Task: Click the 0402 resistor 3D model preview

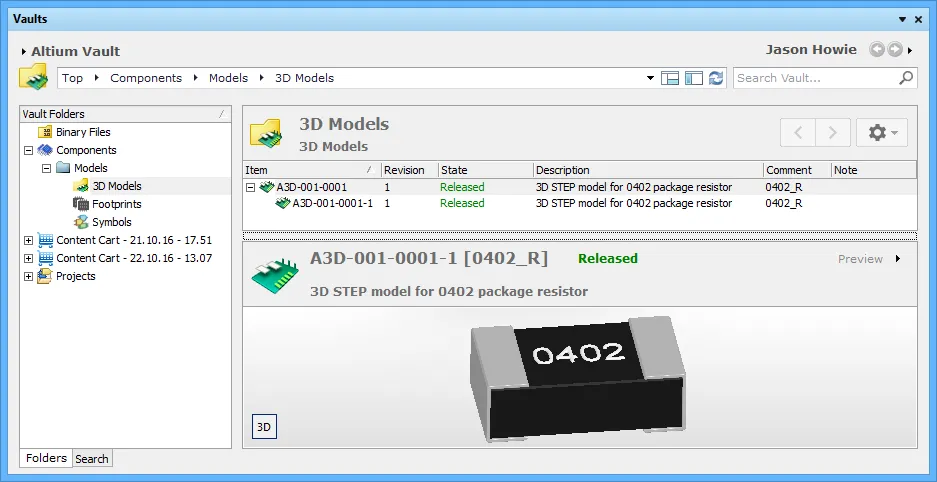Action: tap(578, 378)
